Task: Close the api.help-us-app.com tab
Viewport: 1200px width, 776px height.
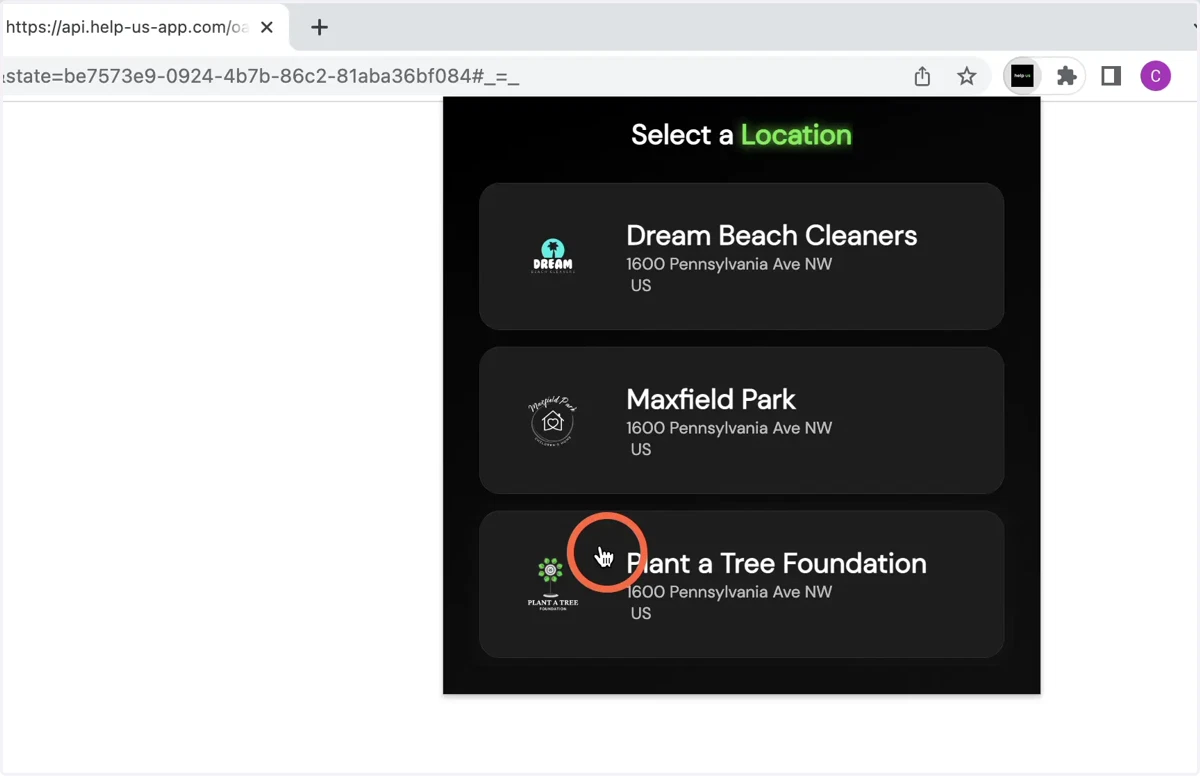Action: point(267,28)
